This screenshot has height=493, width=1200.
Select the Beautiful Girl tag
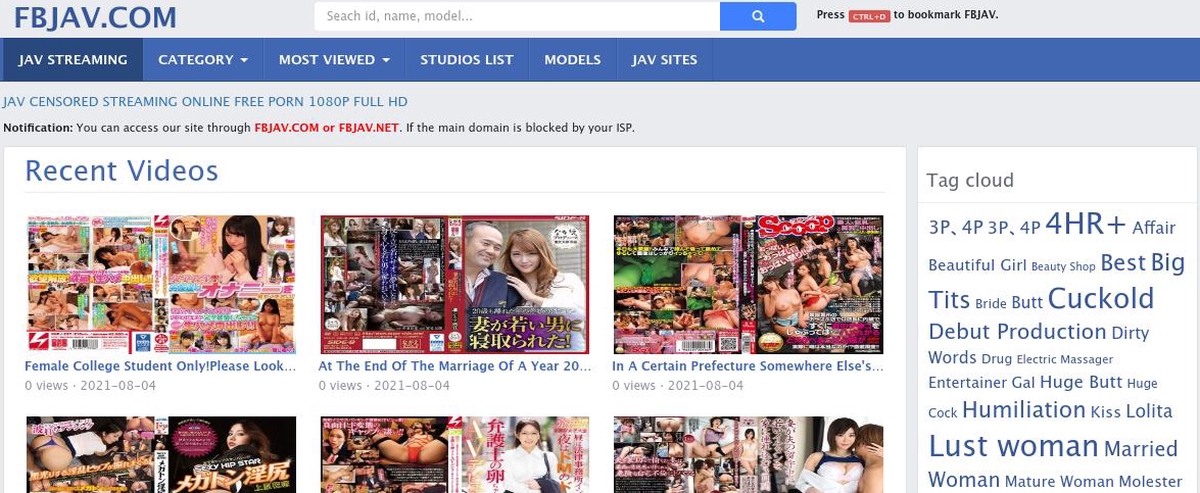(x=977, y=266)
